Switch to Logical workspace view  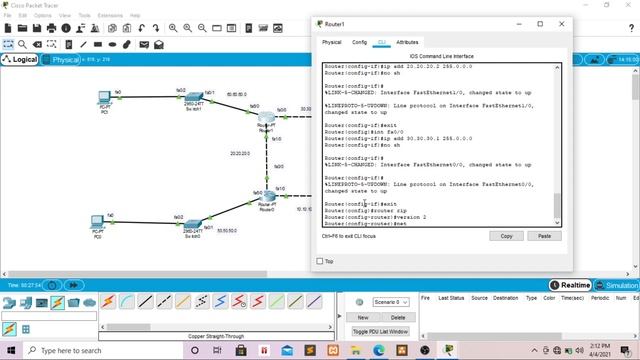coord(20,60)
